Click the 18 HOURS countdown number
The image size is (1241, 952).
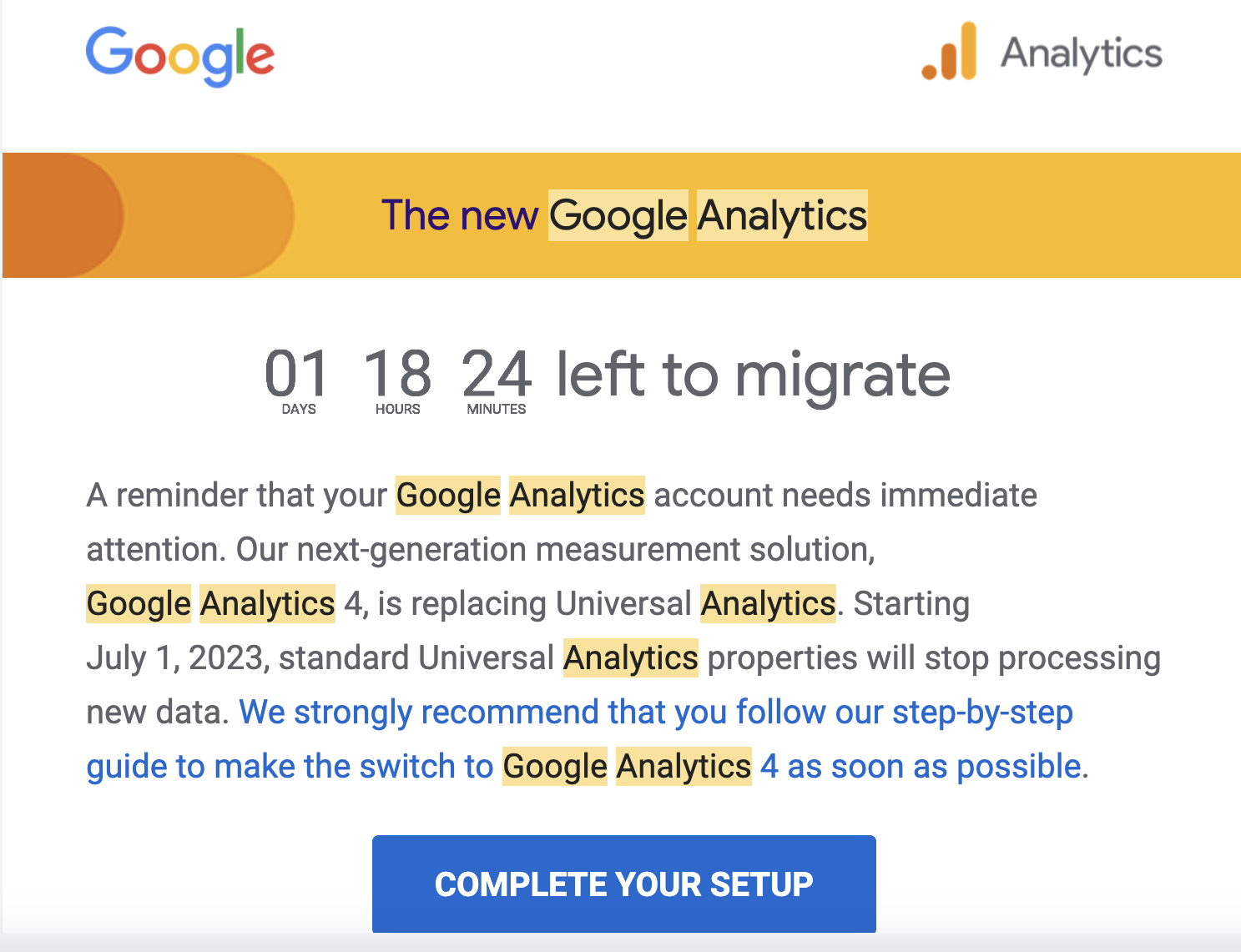coord(397,374)
